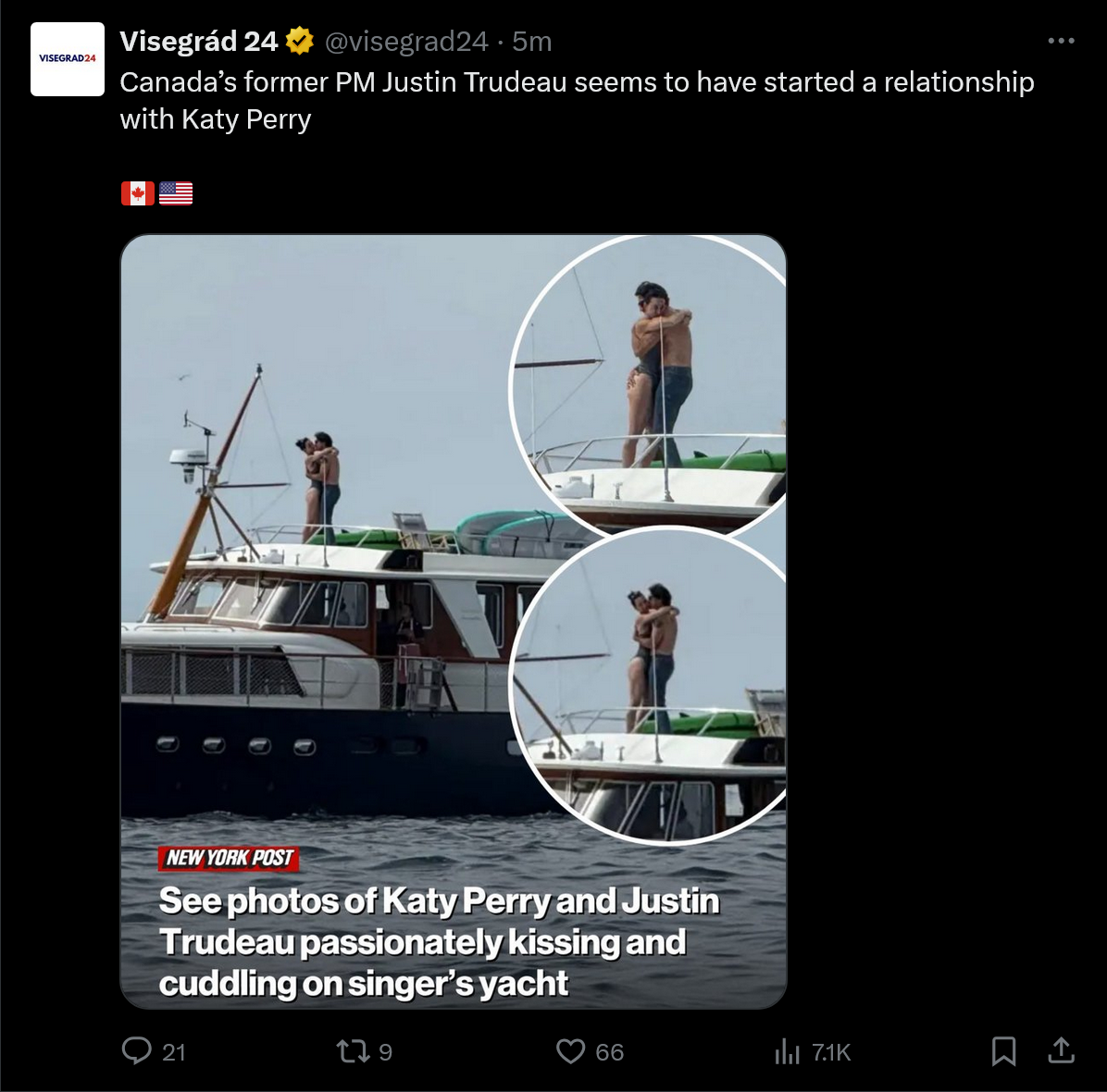The height and width of the screenshot is (1092, 1107).
Task: Click the repost arrows icon
Action: (x=351, y=1051)
